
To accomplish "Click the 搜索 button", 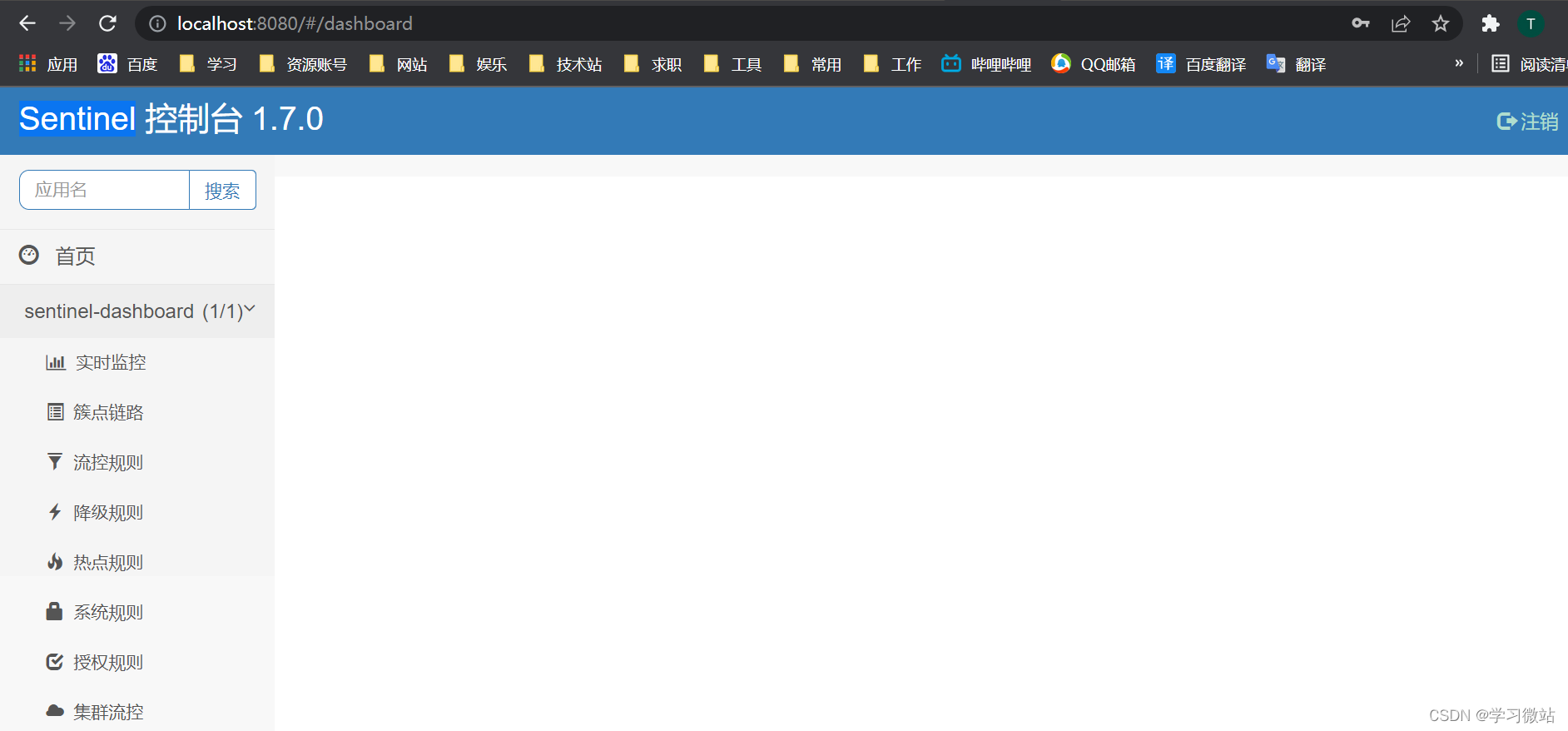I will (x=222, y=190).
